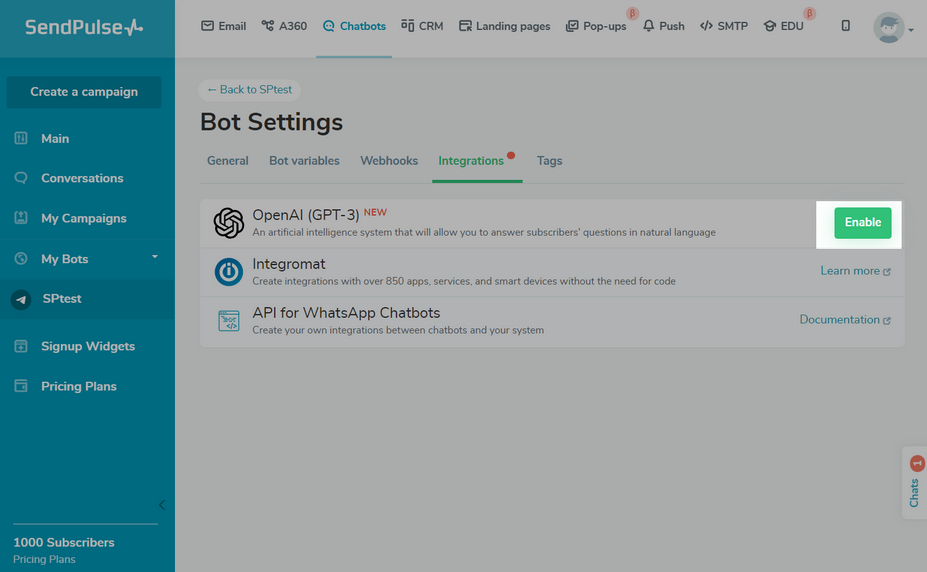Click the Integromat title text
Viewport: 927px width, 572px height.
(289, 264)
